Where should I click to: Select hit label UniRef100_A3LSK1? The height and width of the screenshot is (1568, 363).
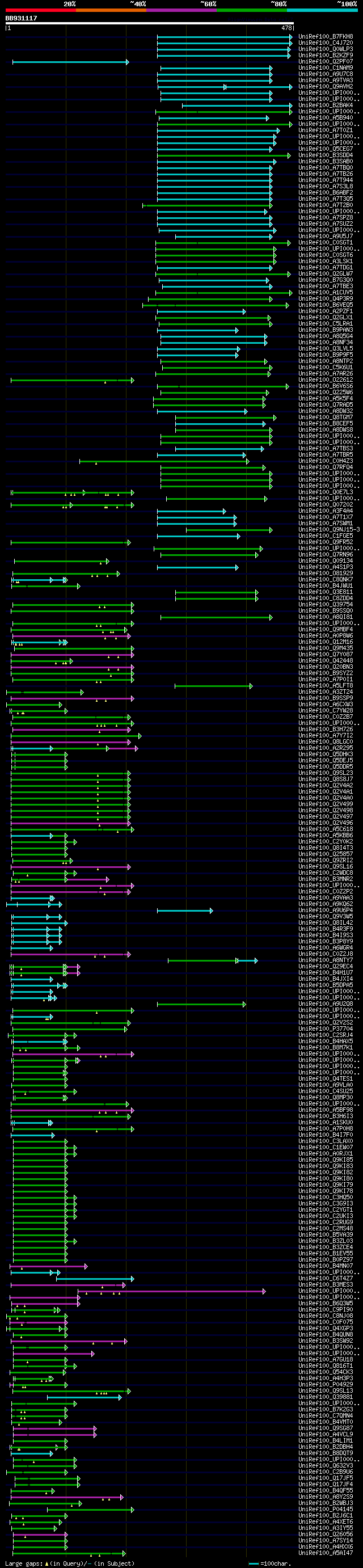tap(325, 261)
